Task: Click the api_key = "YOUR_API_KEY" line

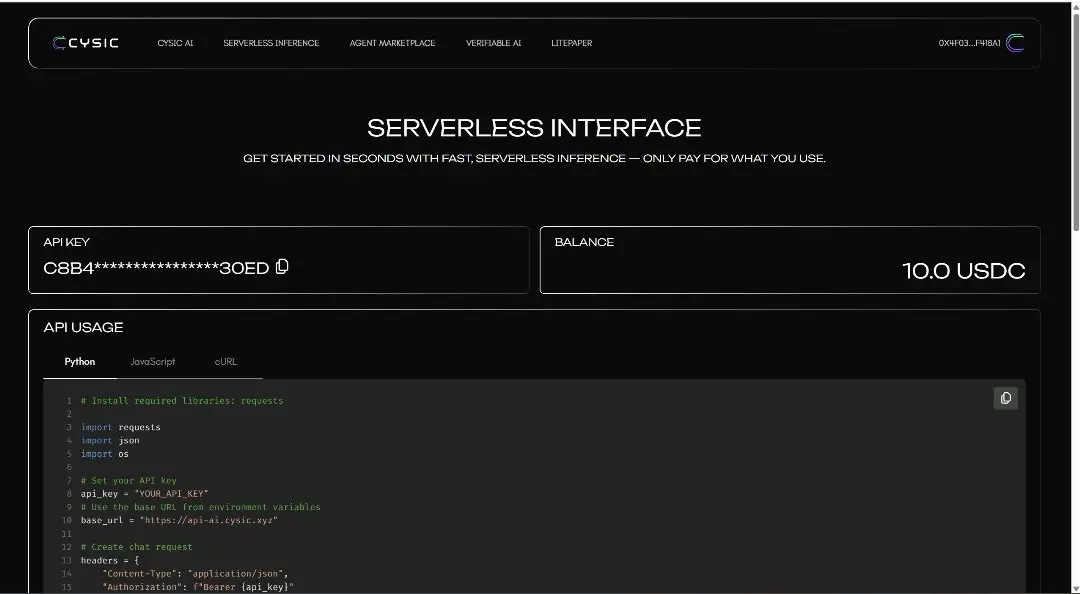Action: 145,493
